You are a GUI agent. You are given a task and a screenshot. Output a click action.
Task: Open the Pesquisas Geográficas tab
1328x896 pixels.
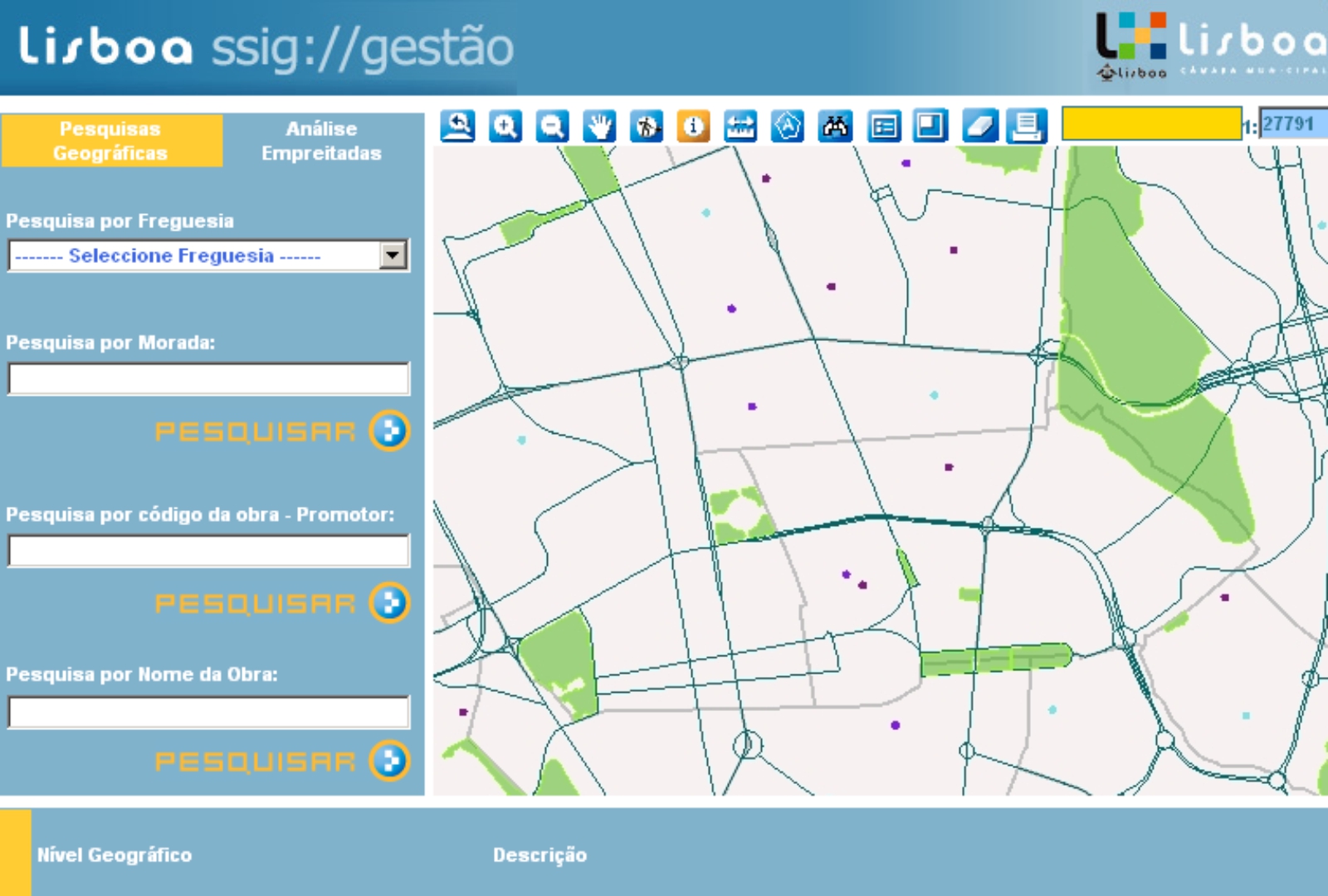pyautogui.click(x=111, y=141)
